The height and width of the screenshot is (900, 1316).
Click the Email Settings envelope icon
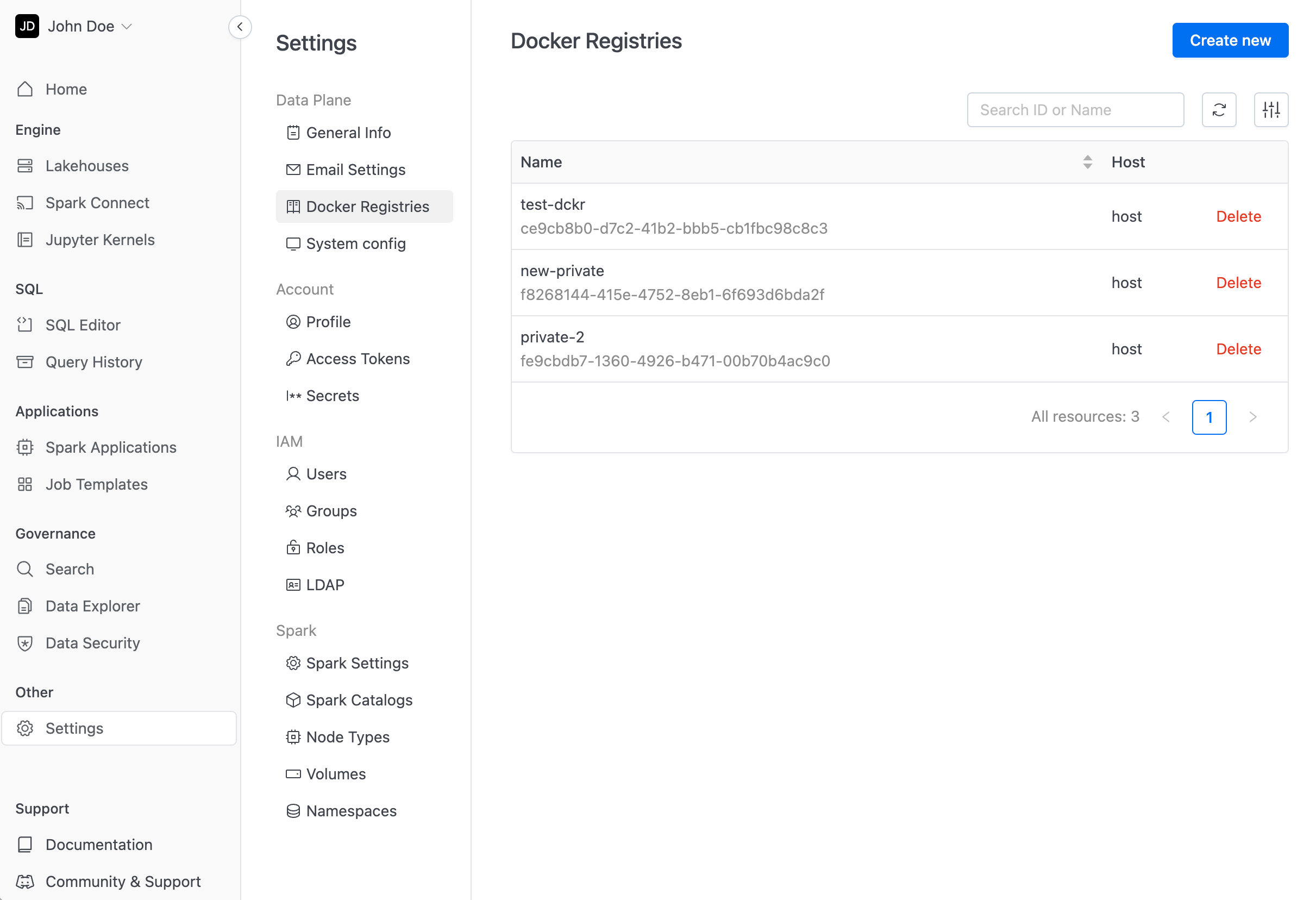pos(293,169)
